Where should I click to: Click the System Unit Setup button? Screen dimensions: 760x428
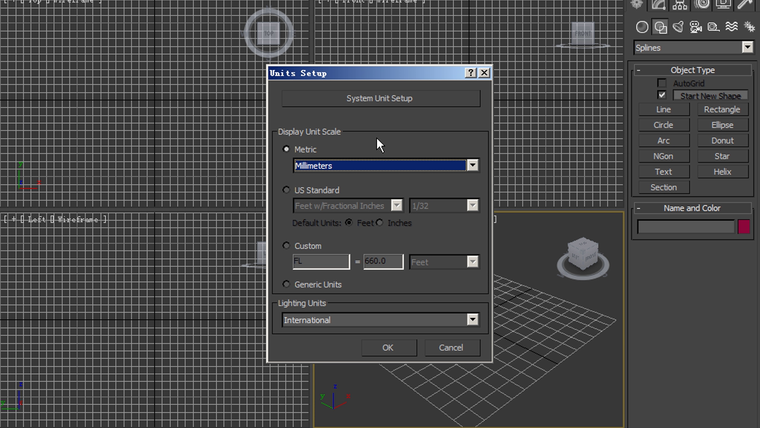pyautogui.click(x=380, y=99)
